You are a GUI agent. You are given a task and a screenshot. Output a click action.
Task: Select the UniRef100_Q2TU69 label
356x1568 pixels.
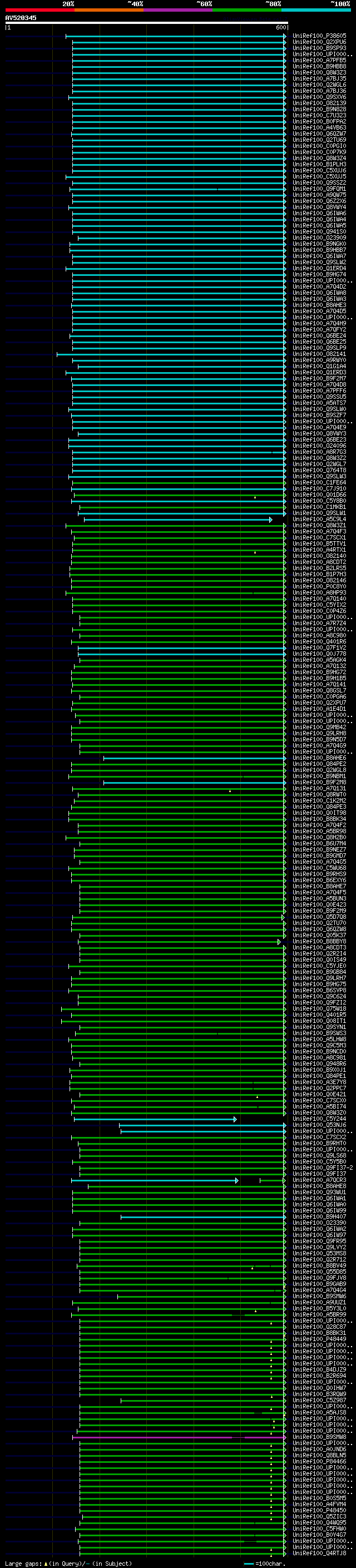(319, 140)
